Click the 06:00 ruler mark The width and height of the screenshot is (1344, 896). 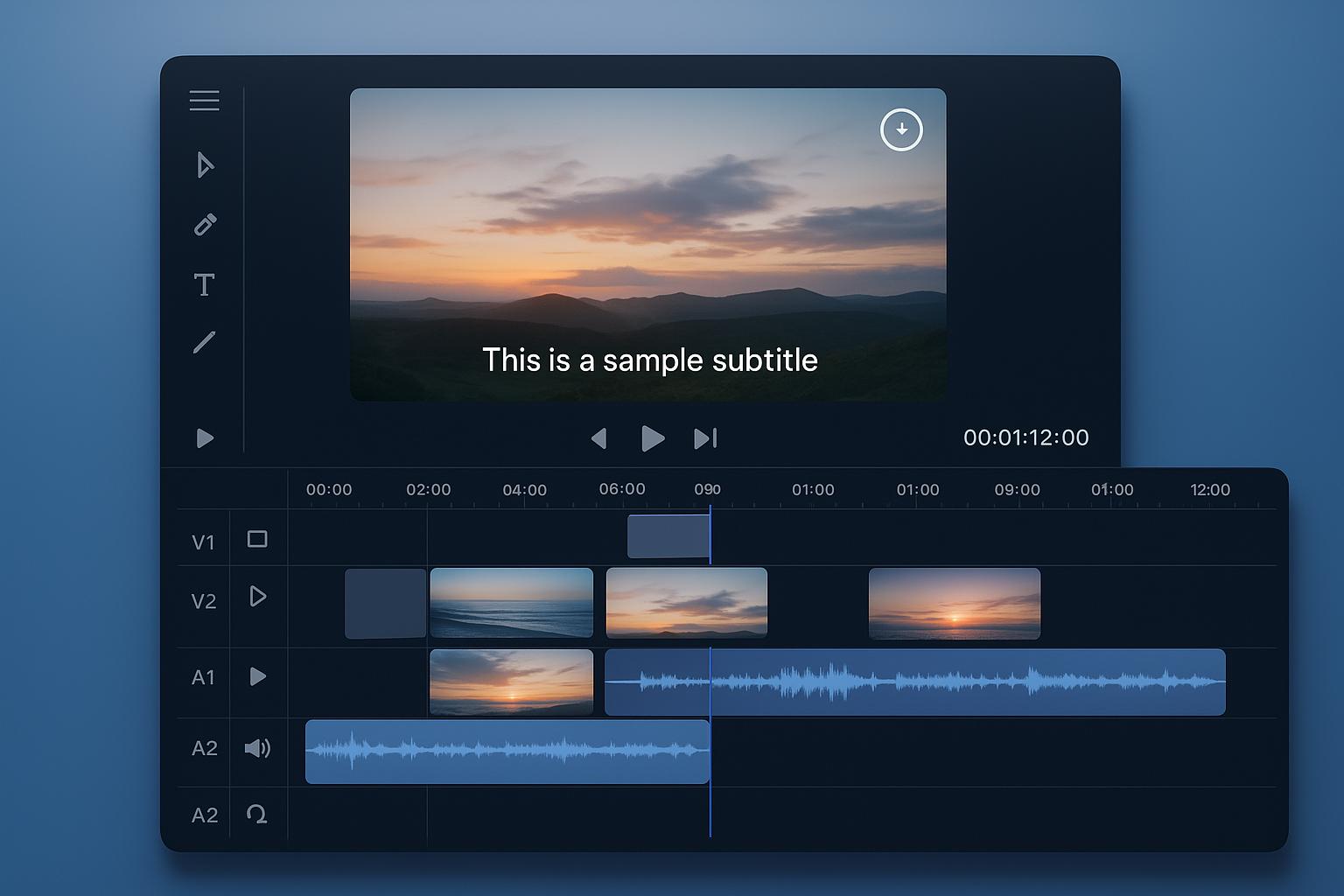[x=622, y=489]
